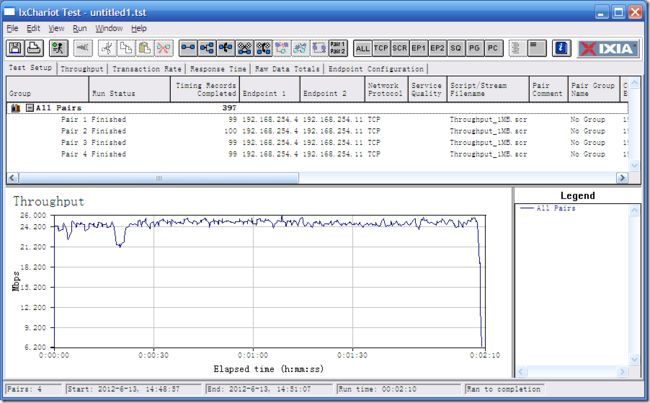Click the Pair Group Name column header
Screen dimensions: 650x403
(x=594, y=89)
